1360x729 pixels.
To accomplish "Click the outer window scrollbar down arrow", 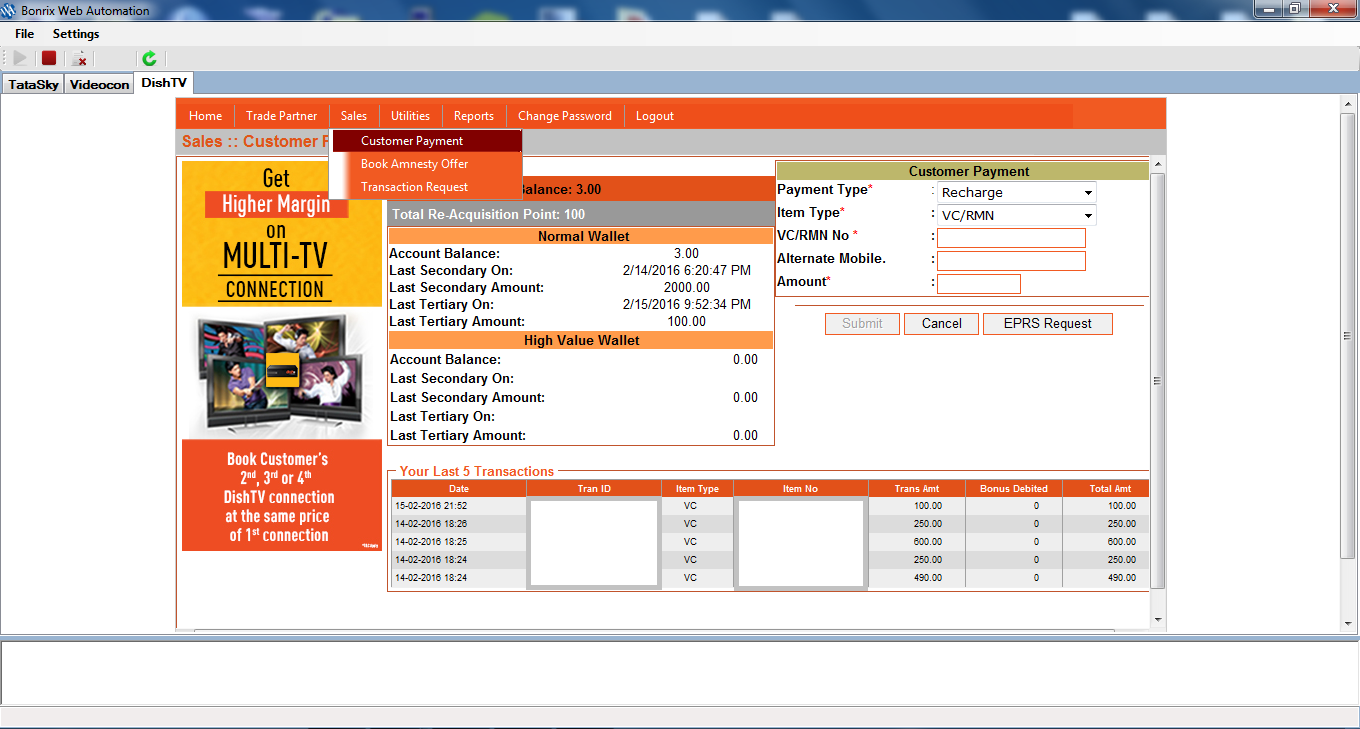I will [1349, 625].
